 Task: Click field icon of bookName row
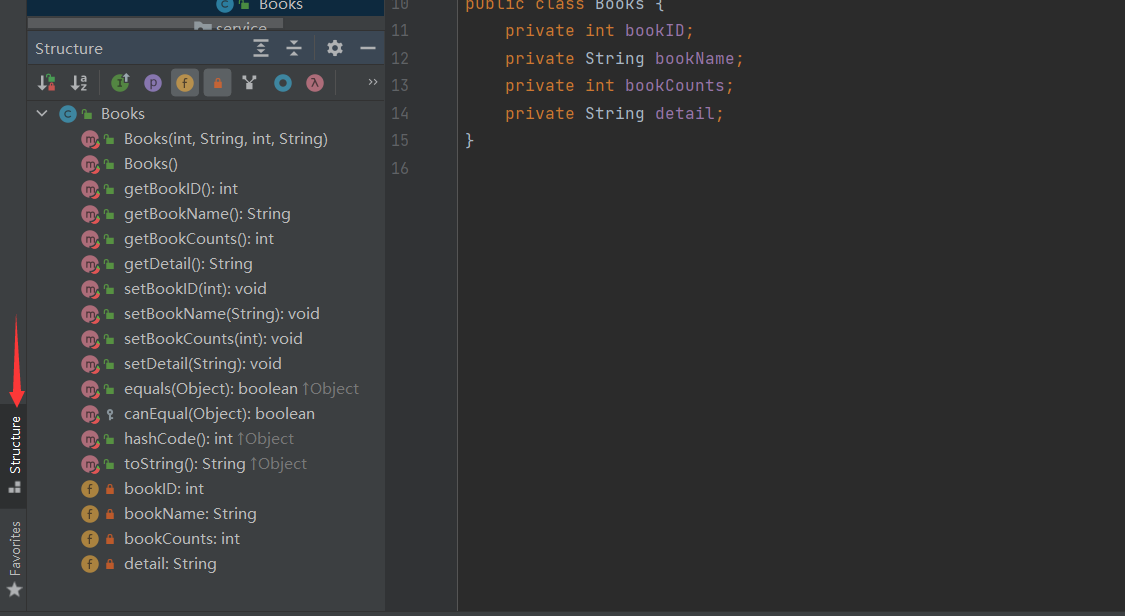90,514
